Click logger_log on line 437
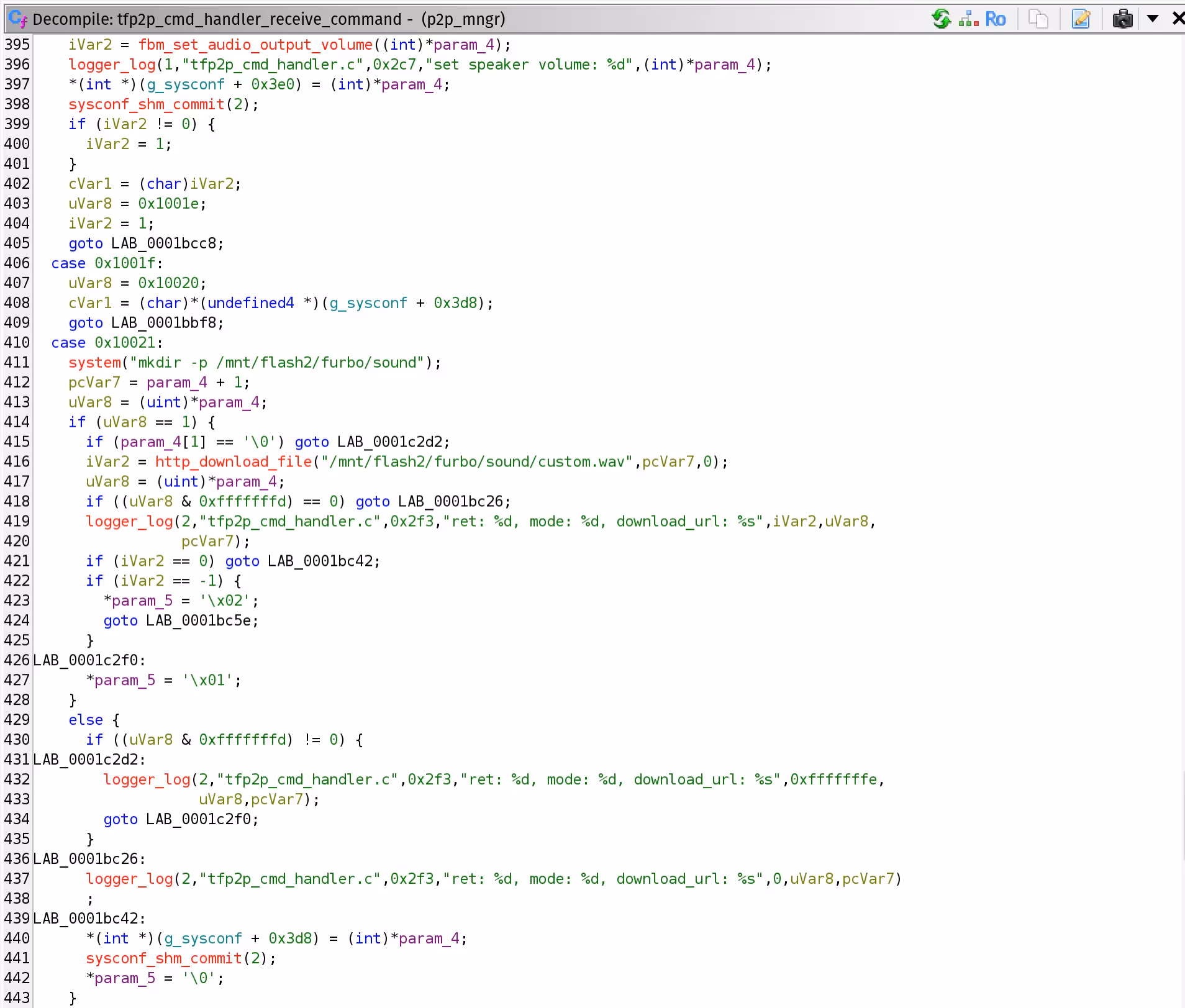1185x1008 pixels. pos(129,879)
